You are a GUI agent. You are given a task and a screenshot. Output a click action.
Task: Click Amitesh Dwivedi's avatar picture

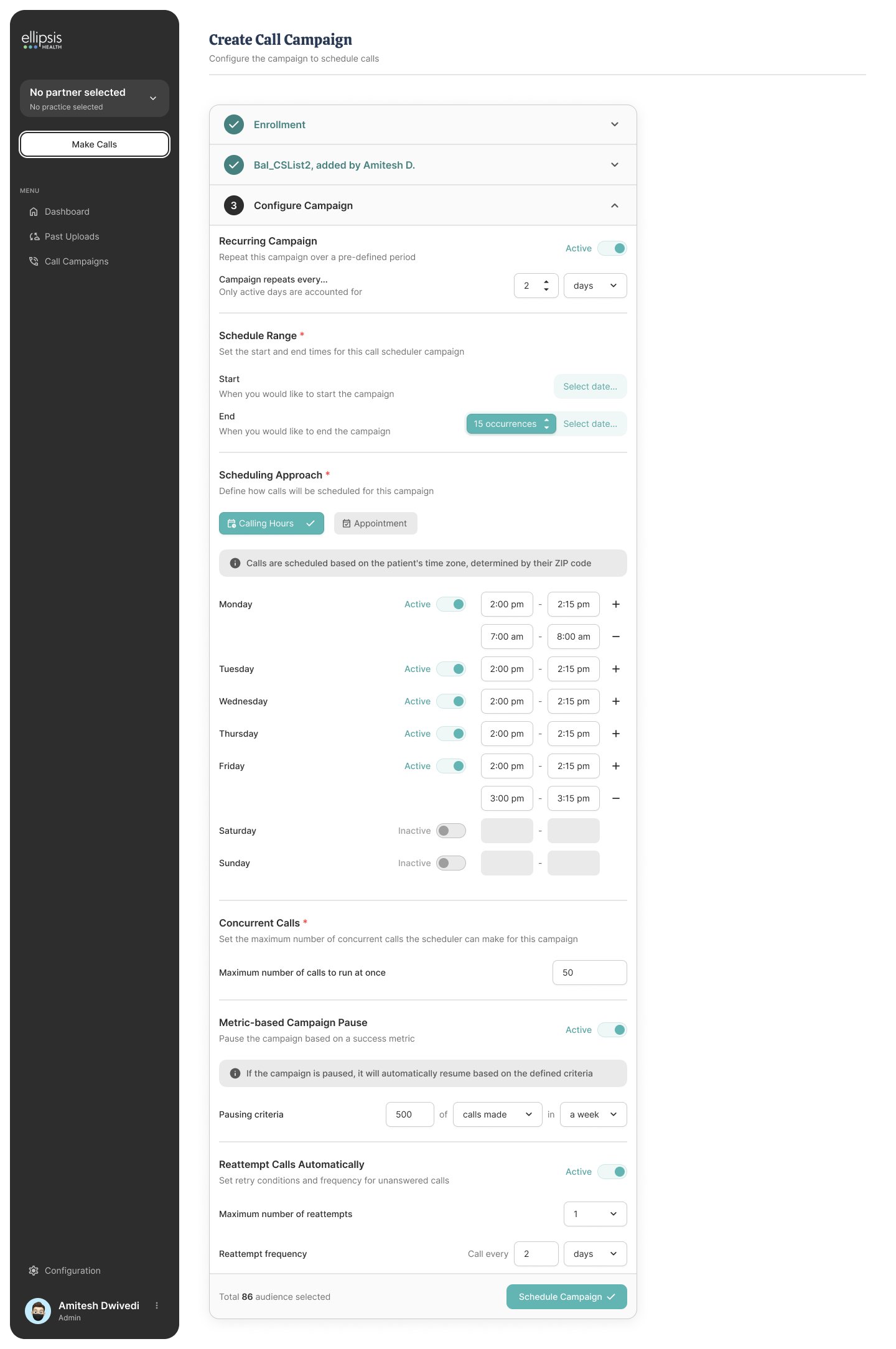(x=38, y=1311)
